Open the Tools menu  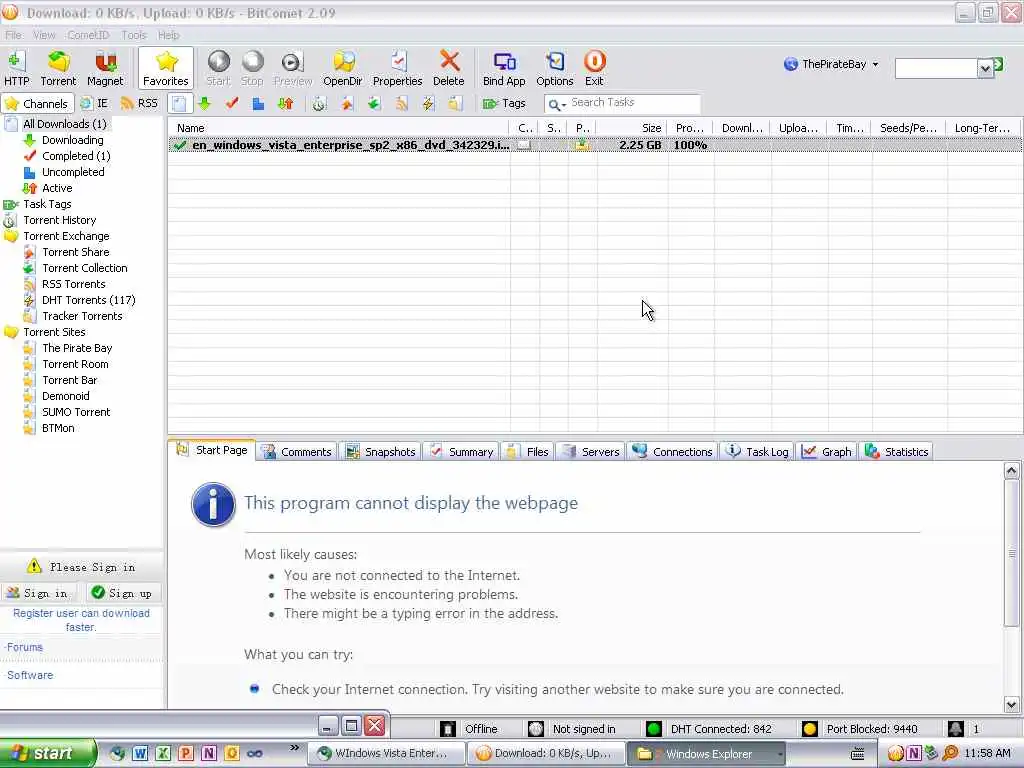click(134, 35)
